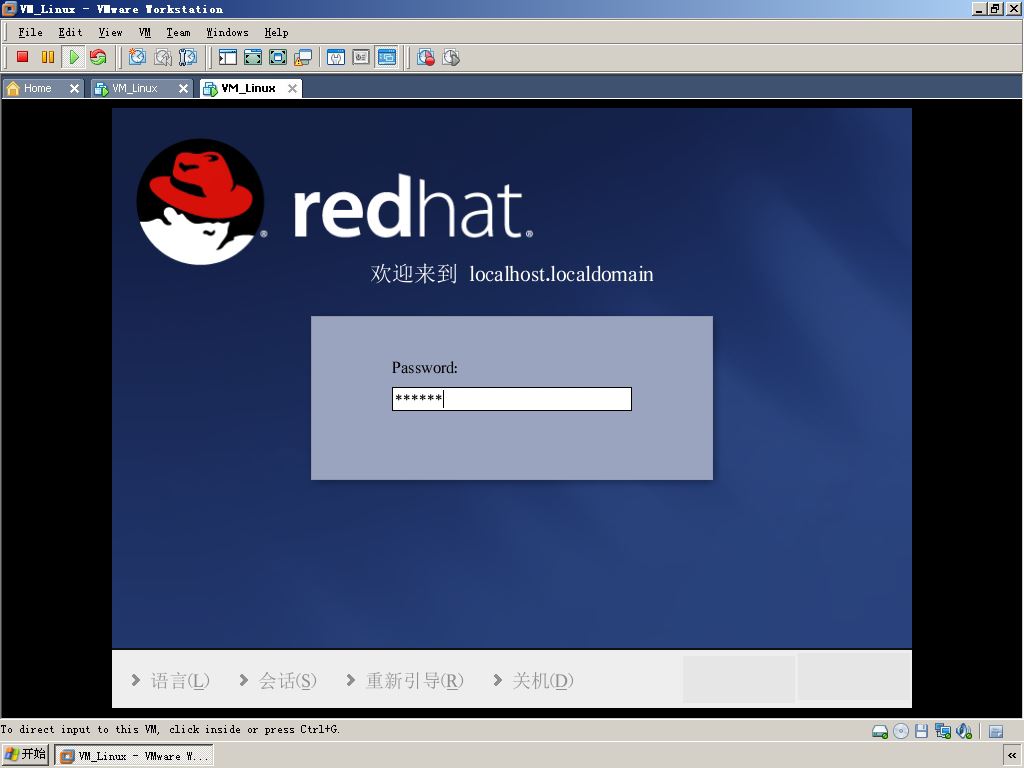Click the CD-ROM device status icon

point(901,731)
